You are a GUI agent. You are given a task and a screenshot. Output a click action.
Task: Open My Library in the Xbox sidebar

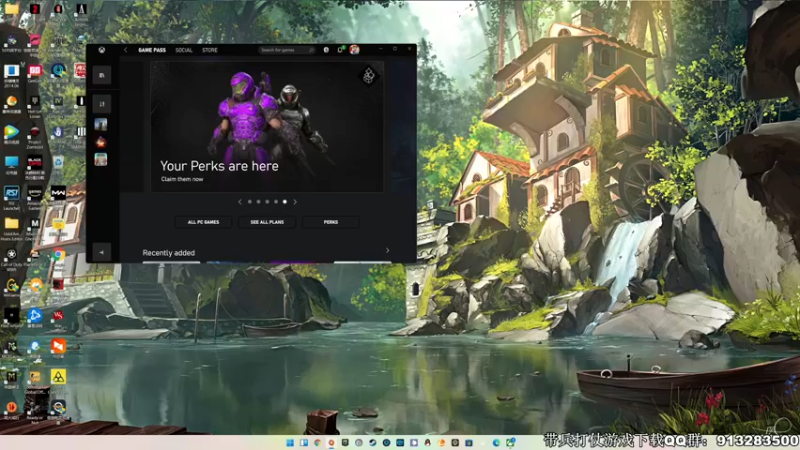pos(102,75)
